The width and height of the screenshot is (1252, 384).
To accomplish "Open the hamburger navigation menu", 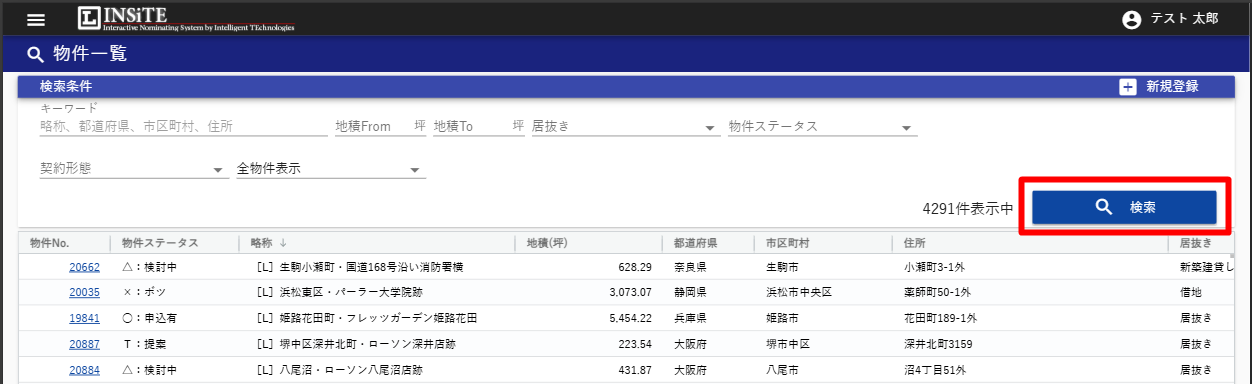I will coord(36,20).
